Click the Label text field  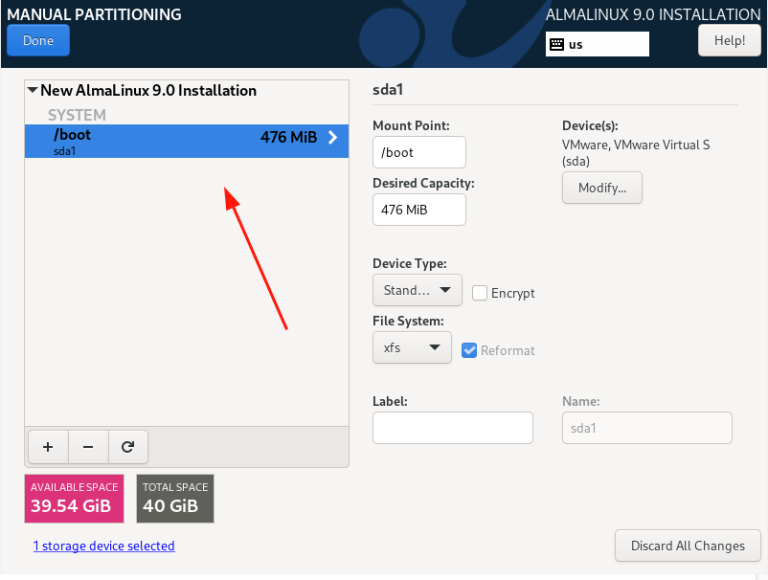point(452,427)
